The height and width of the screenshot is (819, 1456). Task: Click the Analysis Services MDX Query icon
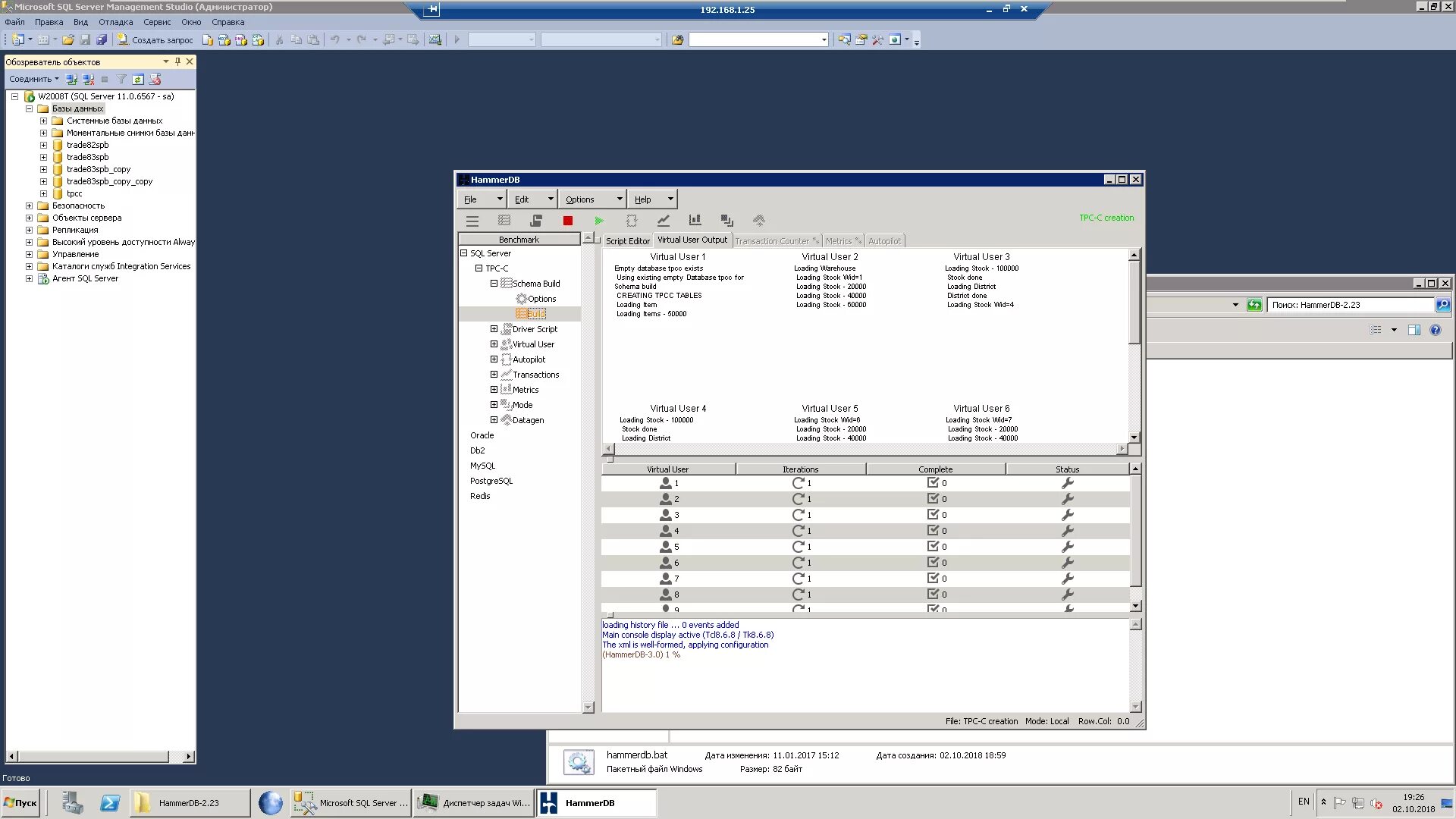pos(224,39)
